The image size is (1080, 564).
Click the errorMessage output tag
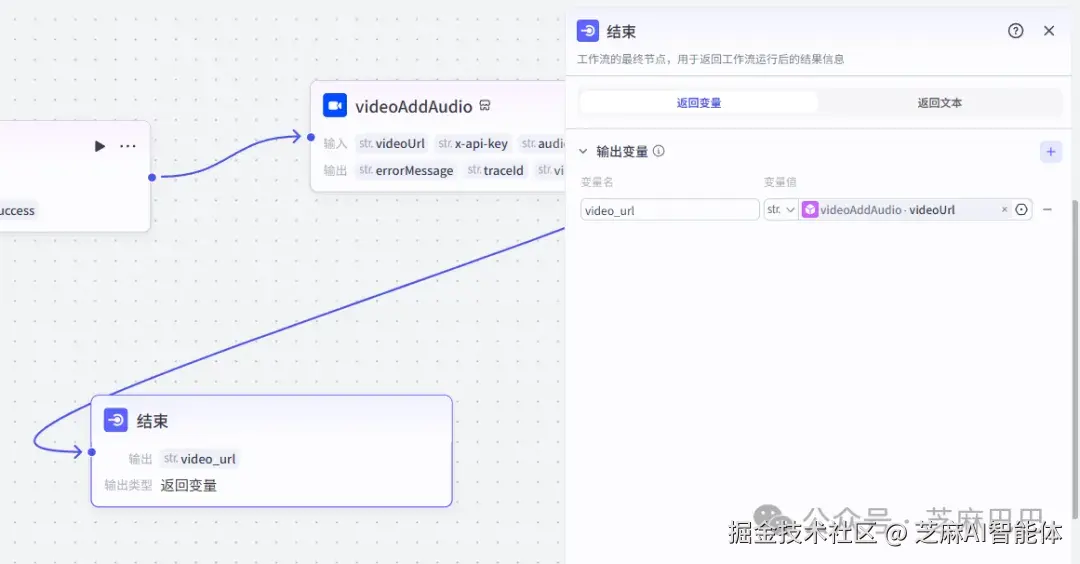(406, 170)
